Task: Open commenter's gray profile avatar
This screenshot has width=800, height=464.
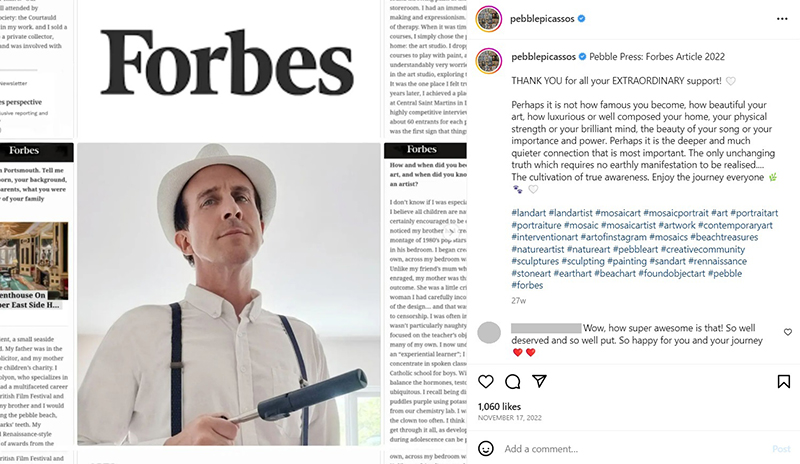Action: [x=489, y=333]
